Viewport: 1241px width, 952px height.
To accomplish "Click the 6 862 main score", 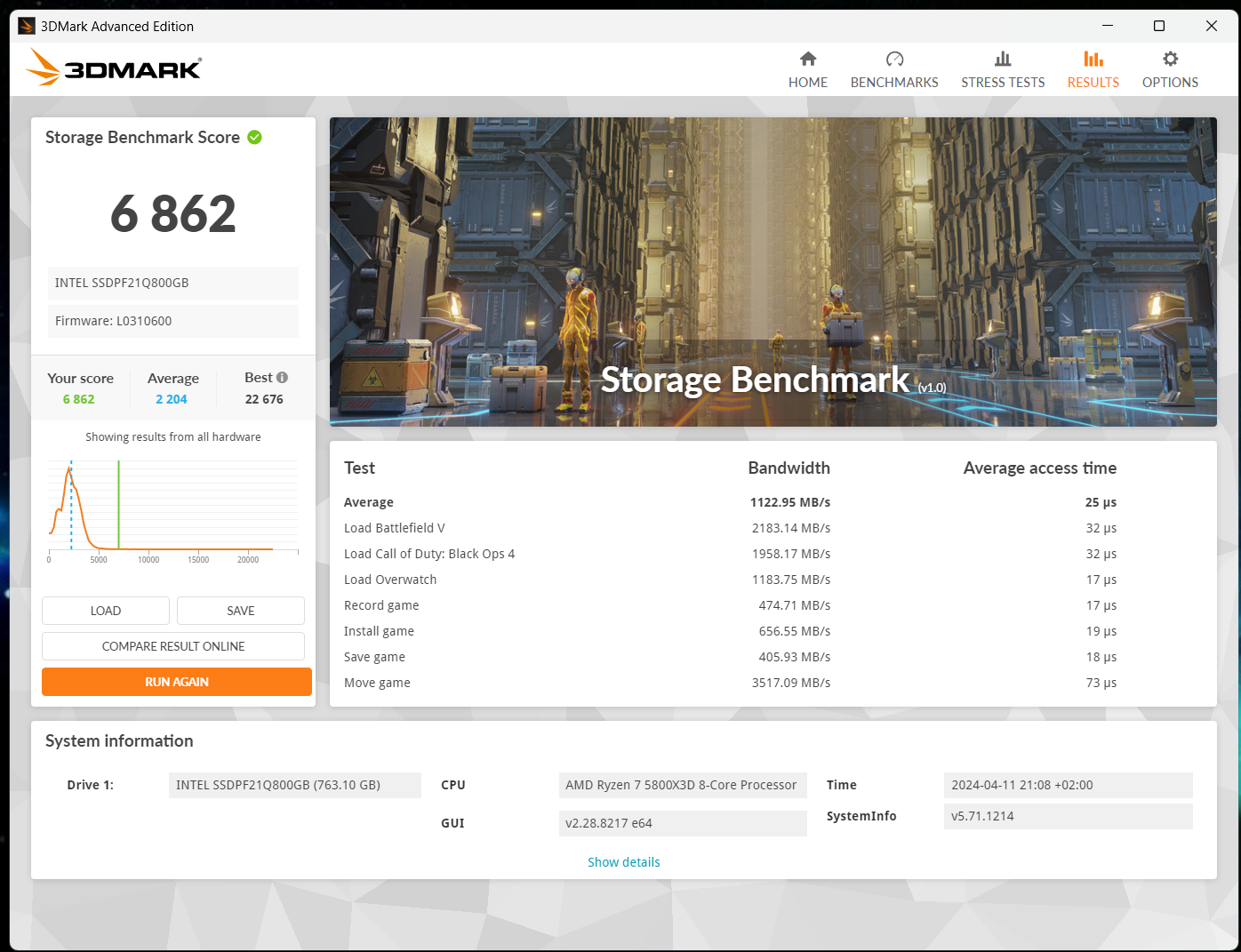I will click(x=173, y=214).
